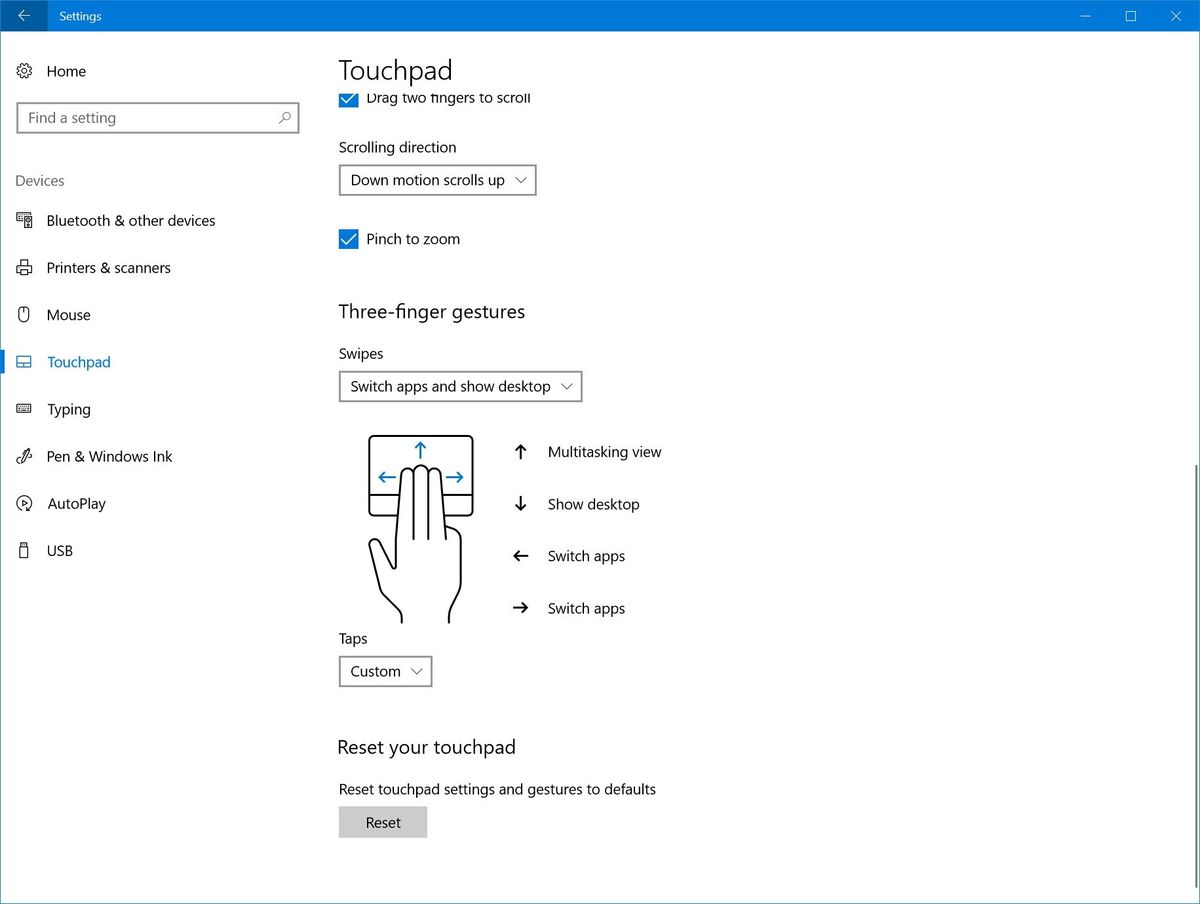Click the Pen & Windows Ink icon
Viewport: 1200px width, 904px height.
24,456
